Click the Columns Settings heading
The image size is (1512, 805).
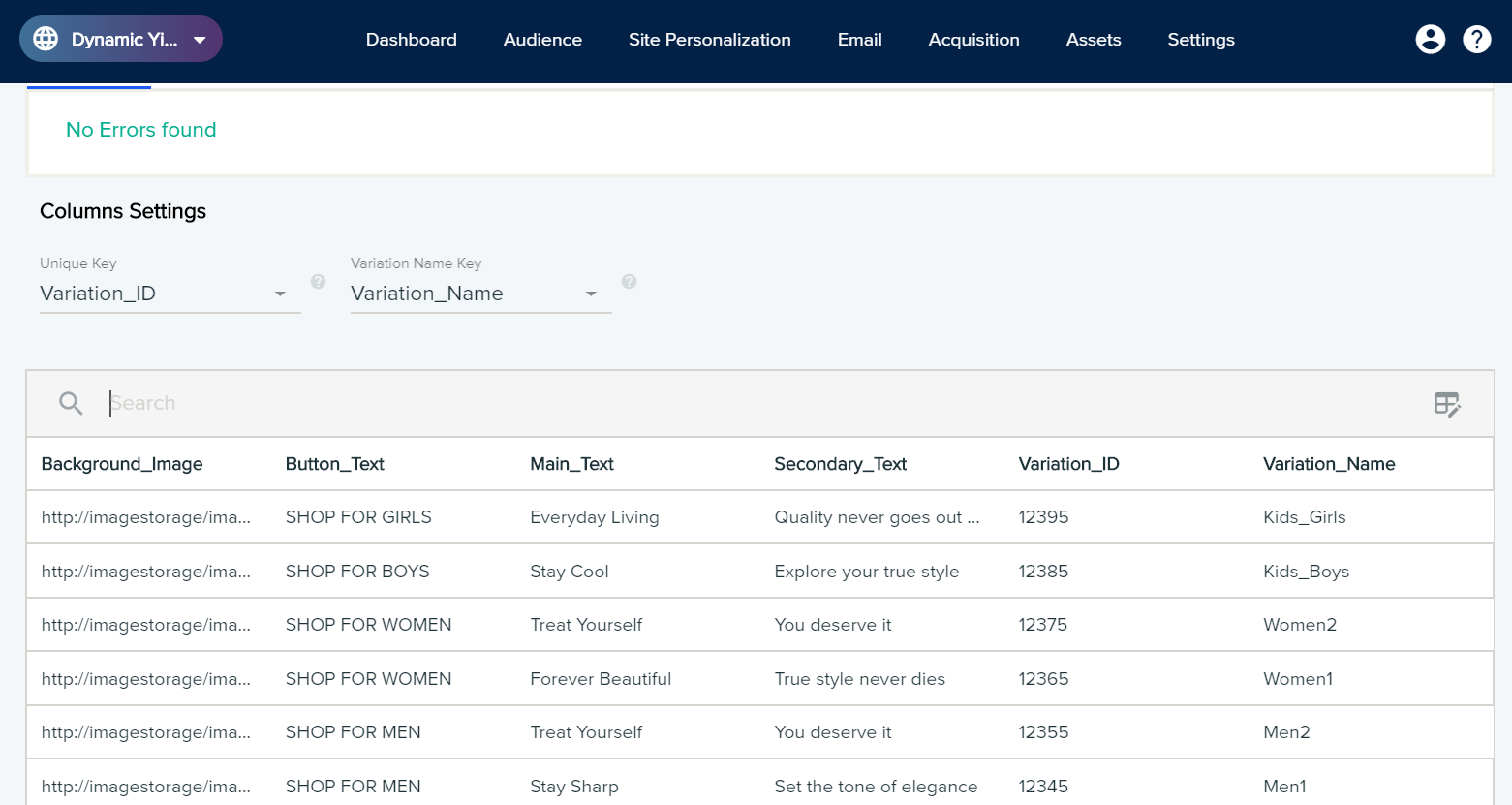123,211
